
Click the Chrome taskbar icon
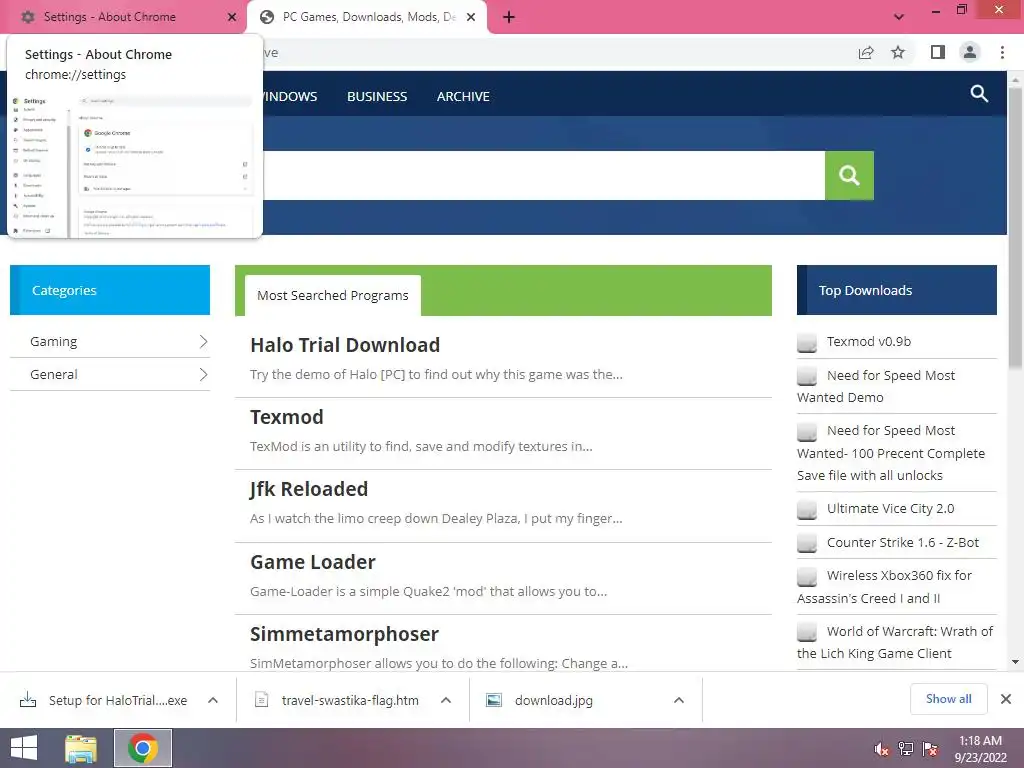143,748
